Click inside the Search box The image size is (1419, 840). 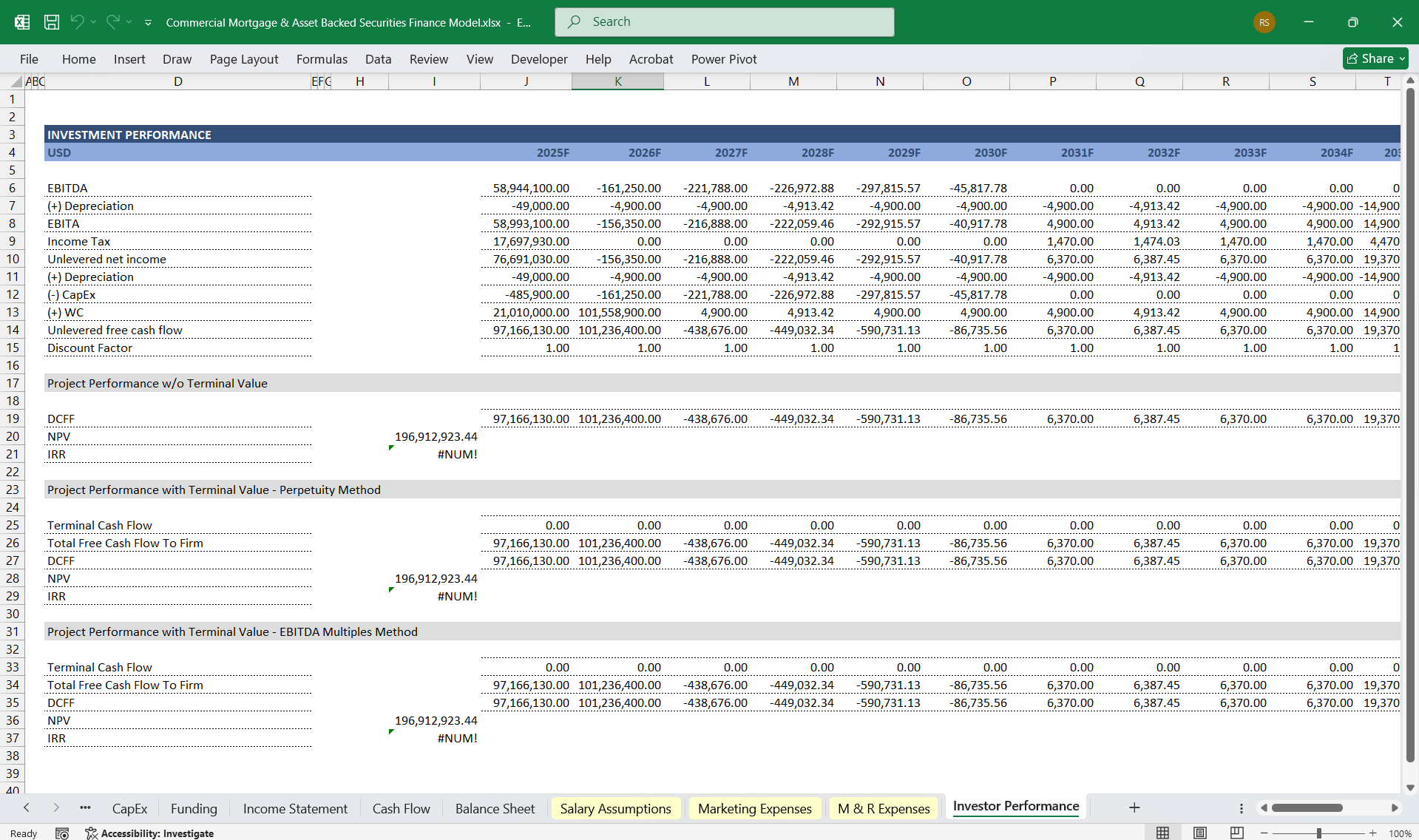[x=723, y=21]
